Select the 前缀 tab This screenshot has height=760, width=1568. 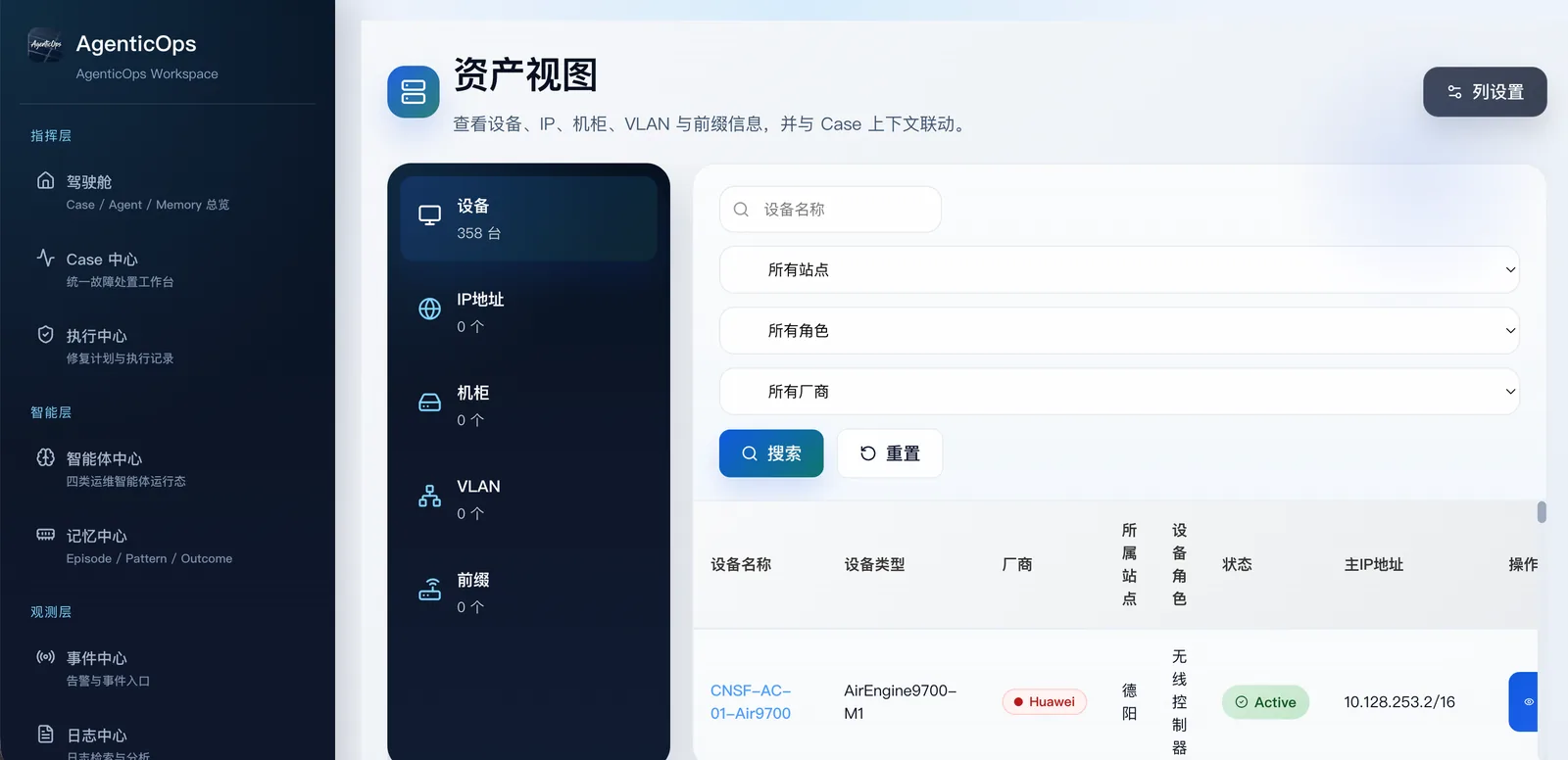tap(529, 593)
